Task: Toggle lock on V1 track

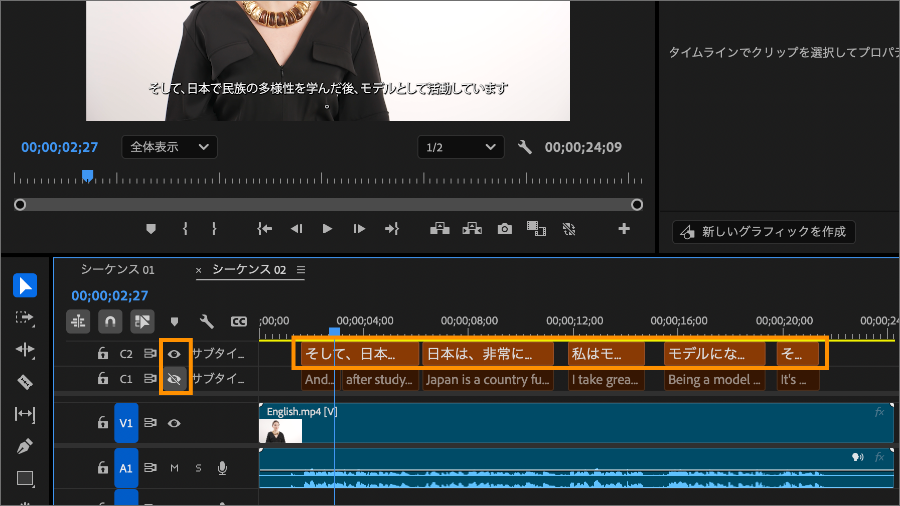Action: tap(103, 423)
